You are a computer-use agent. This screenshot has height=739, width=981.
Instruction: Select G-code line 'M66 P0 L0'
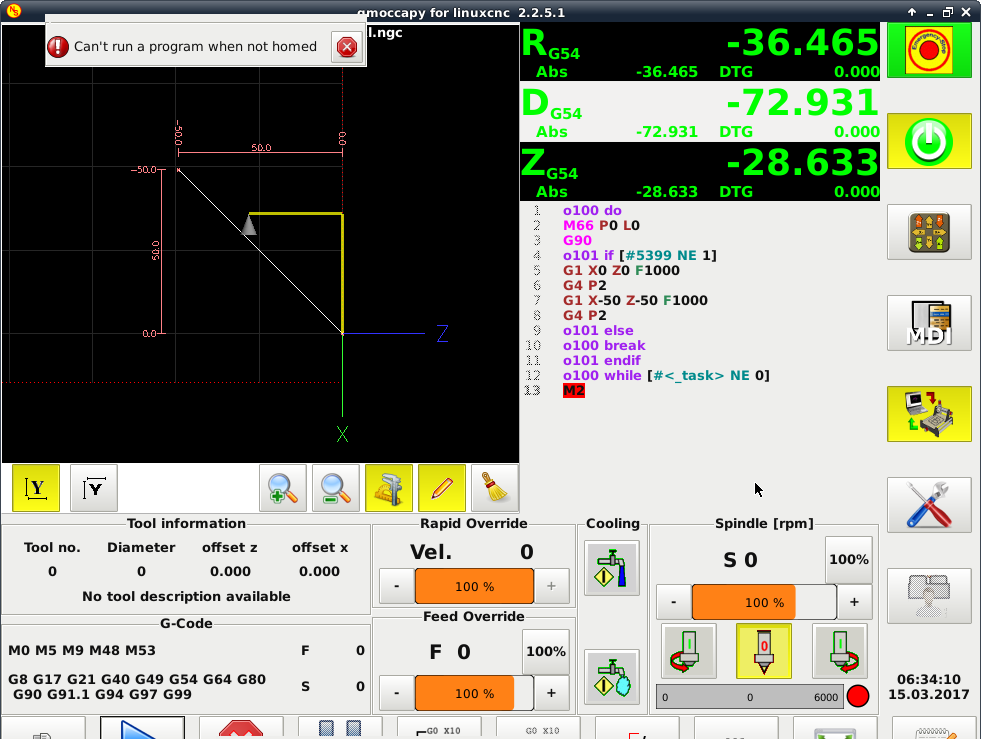(601, 225)
